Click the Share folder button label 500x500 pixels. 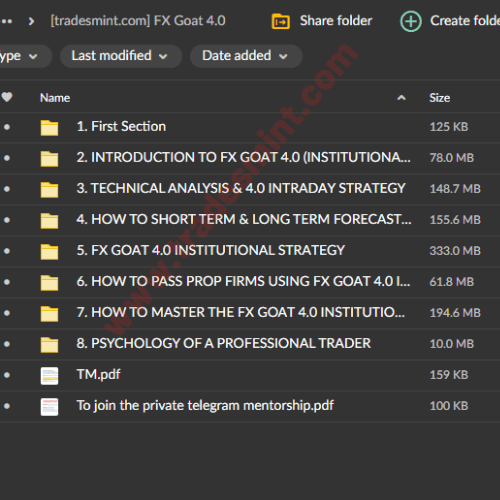pos(336,21)
